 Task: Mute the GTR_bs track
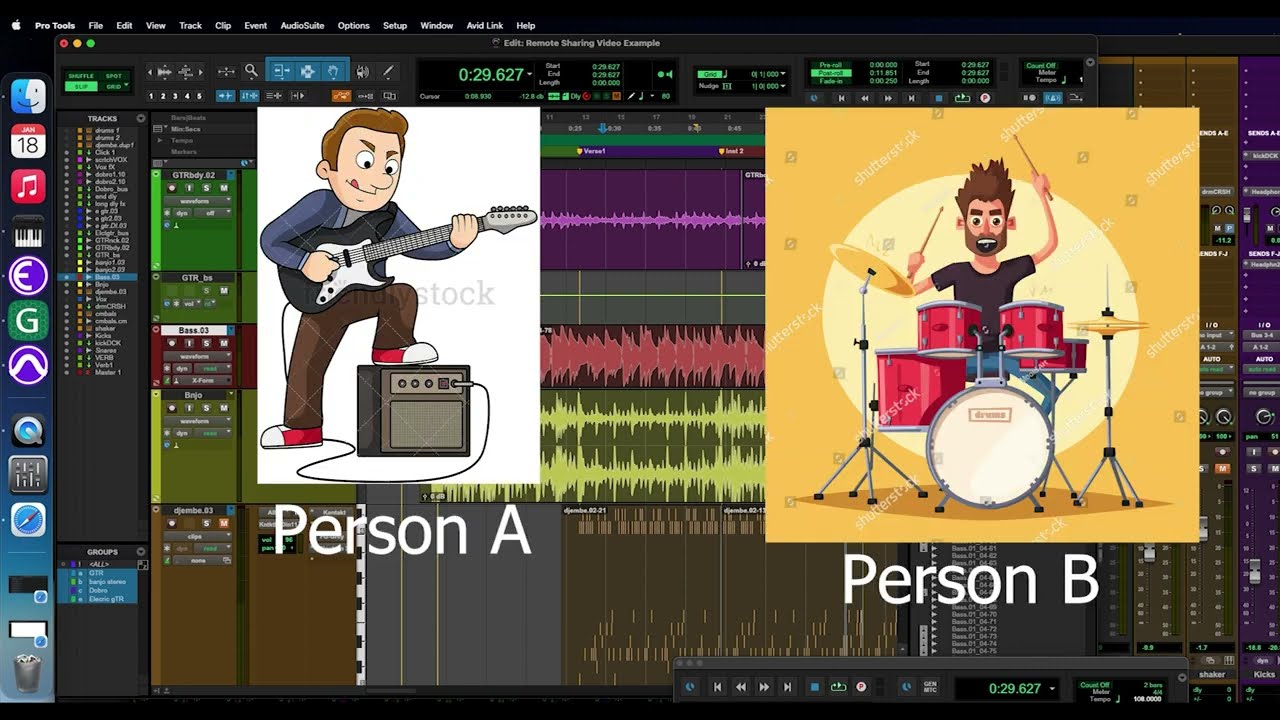click(223, 291)
